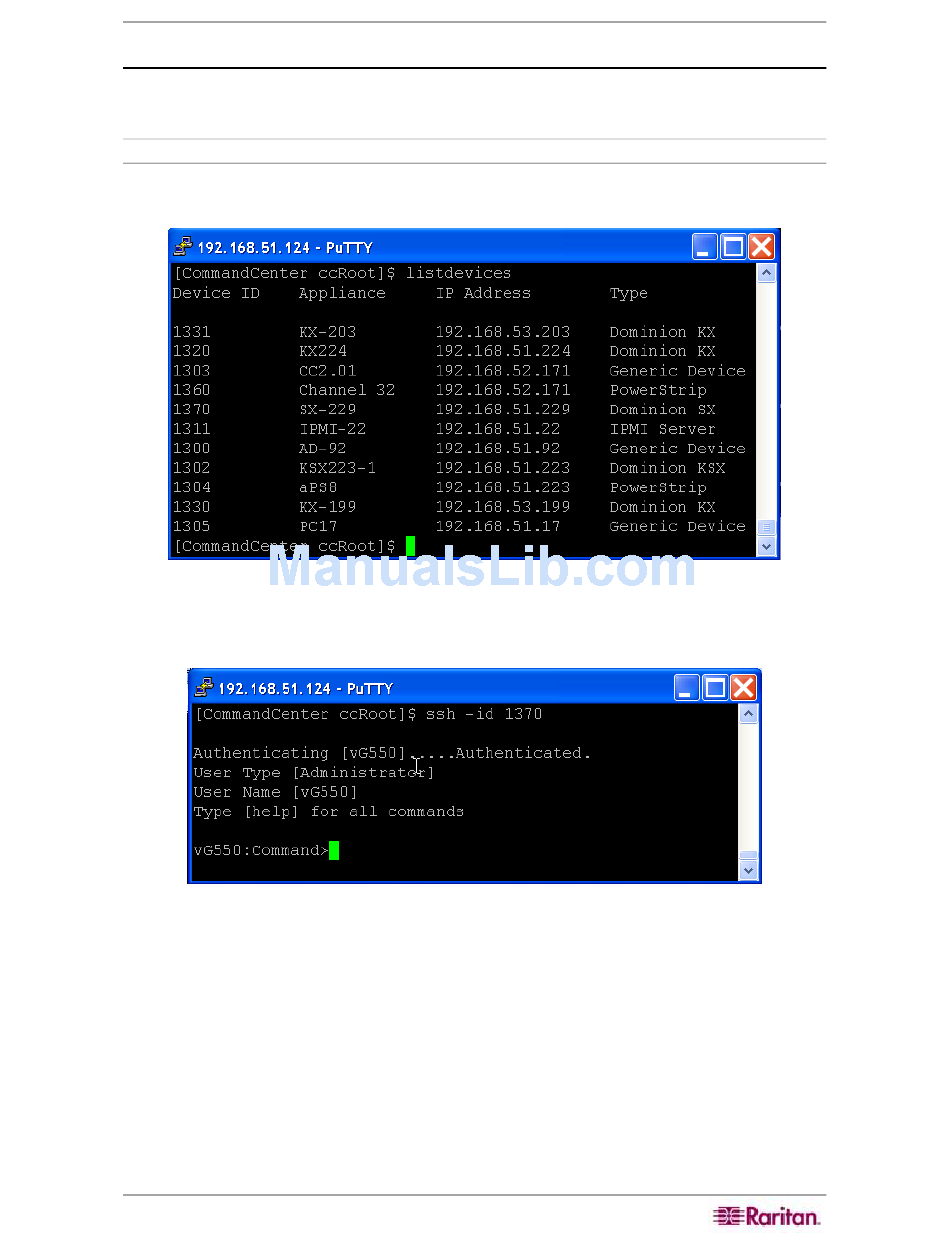Click PuTTY icon in ssh session title bar

click(204, 688)
